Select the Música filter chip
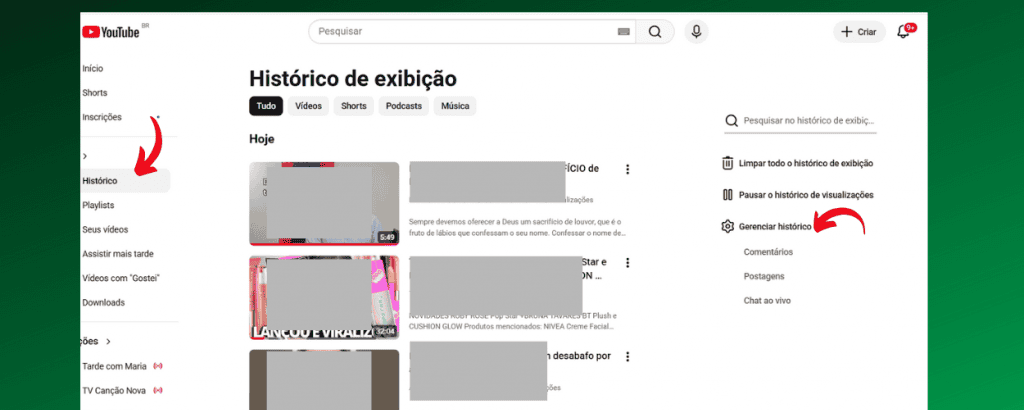The height and width of the screenshot is (410, 1024). coord(455,106)
